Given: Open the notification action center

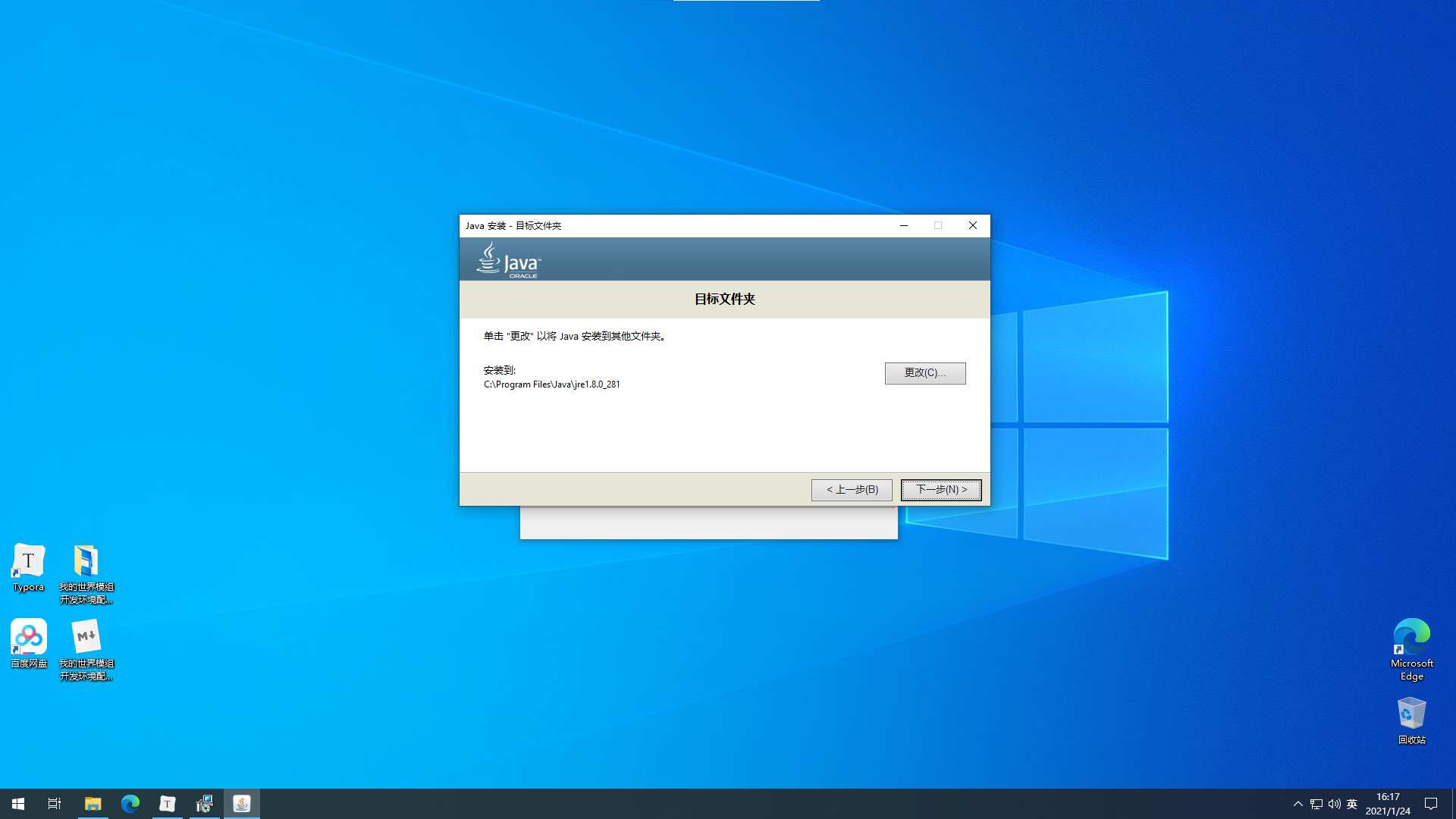Looking at the screenshot, I should pyautogui.click(x=1431, y=804).
